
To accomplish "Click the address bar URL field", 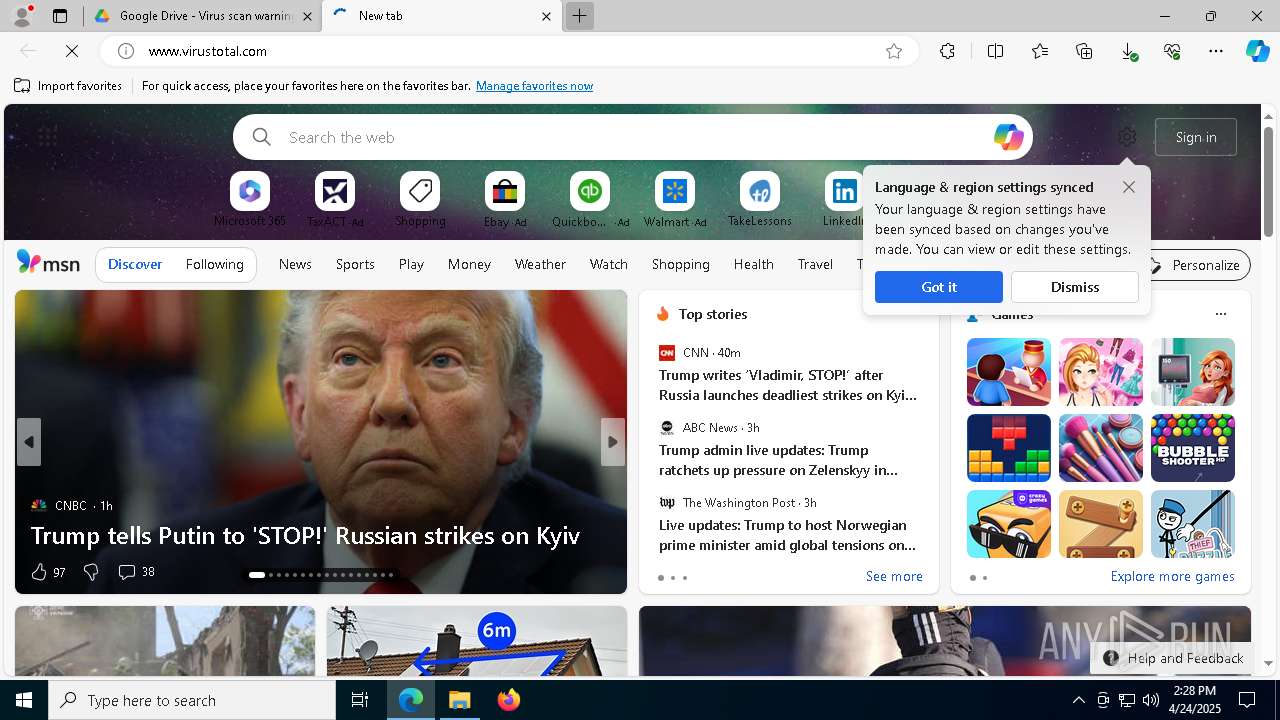I will tap(510, 51).
